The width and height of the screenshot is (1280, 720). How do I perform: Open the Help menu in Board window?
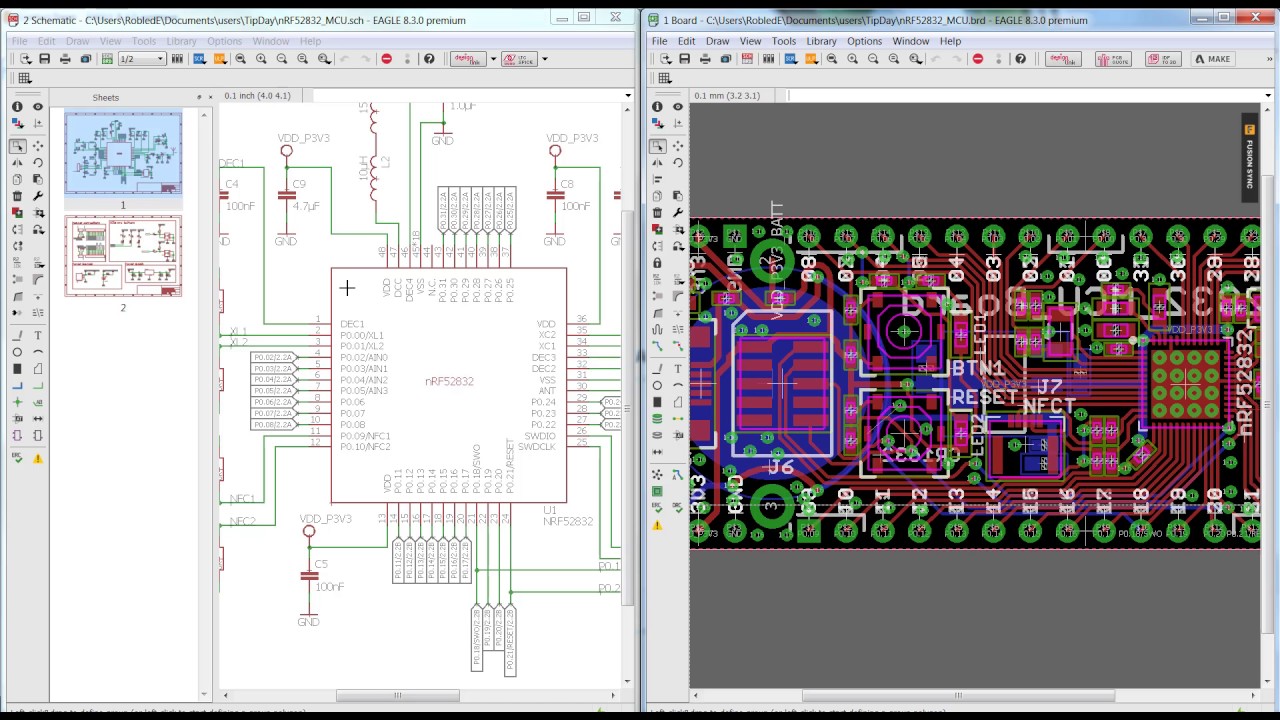point(950,41)
